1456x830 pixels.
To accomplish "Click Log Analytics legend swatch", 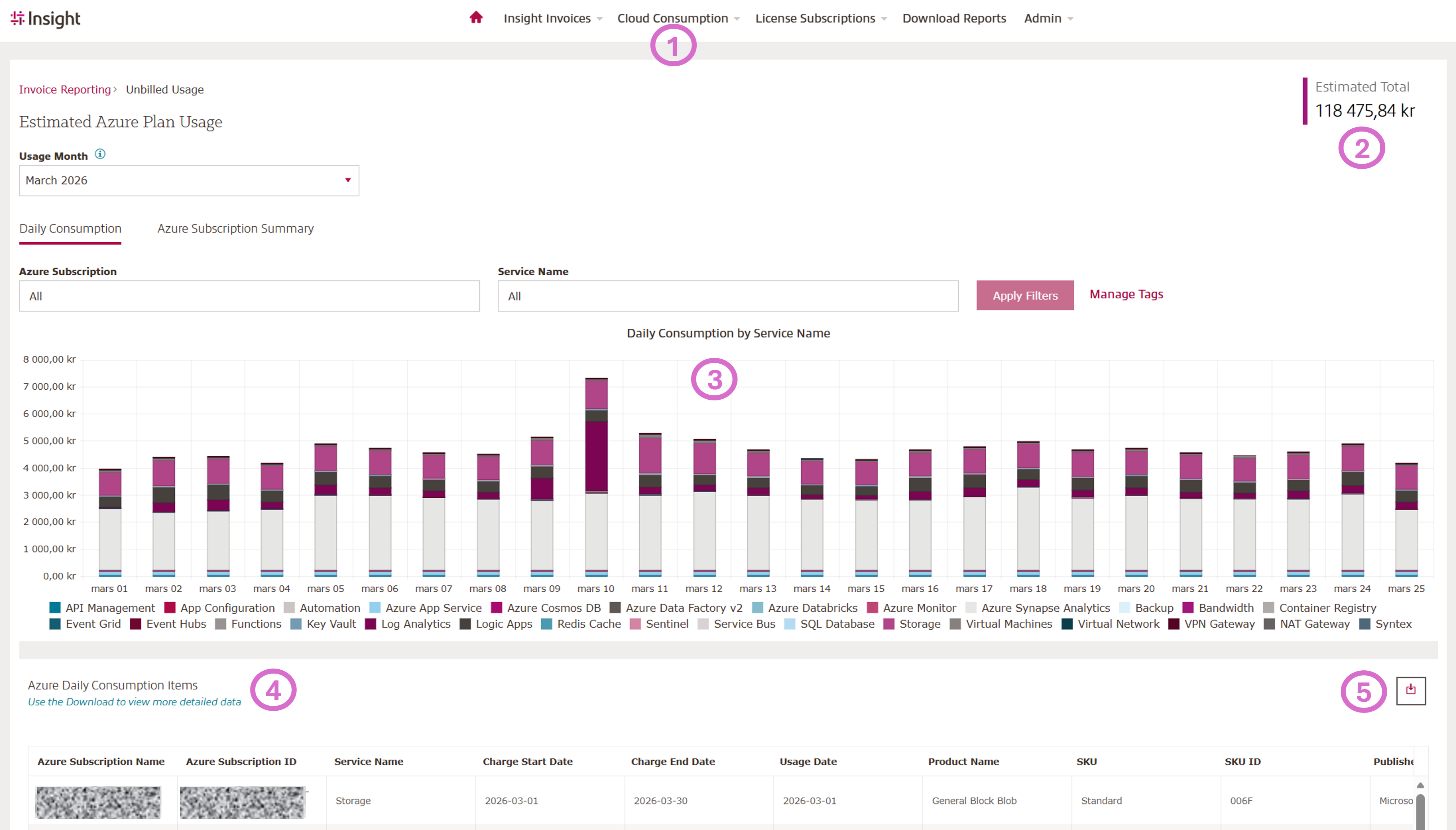I will [x=370, y=623].
